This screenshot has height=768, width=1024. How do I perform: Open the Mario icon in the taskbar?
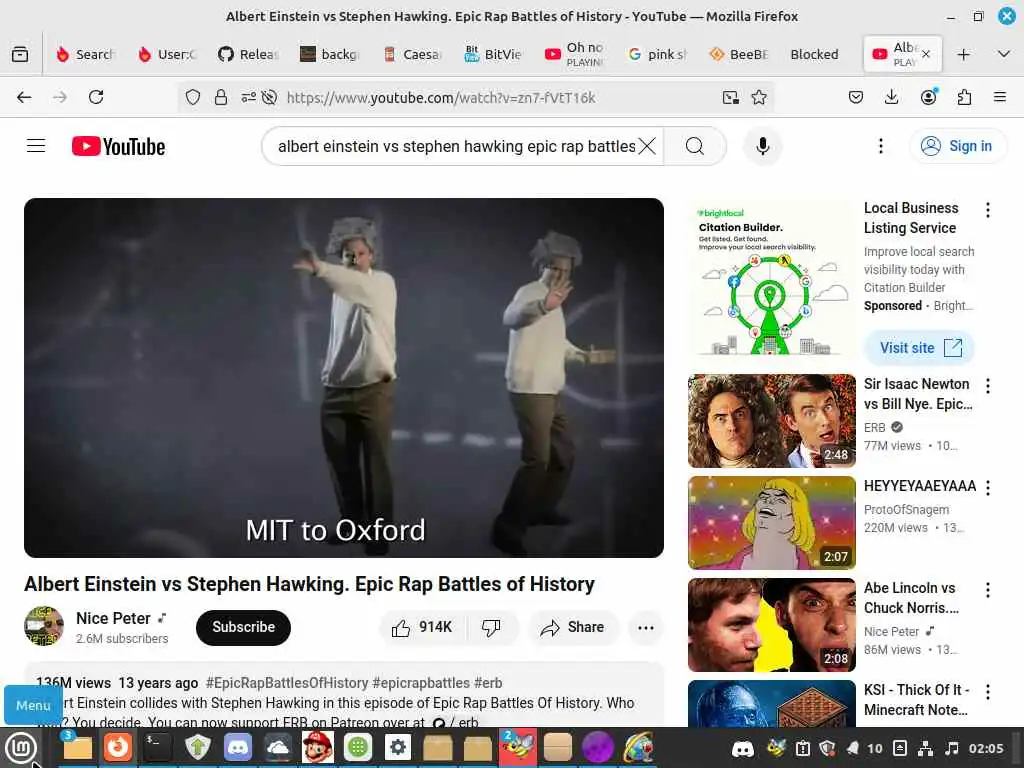317,747
